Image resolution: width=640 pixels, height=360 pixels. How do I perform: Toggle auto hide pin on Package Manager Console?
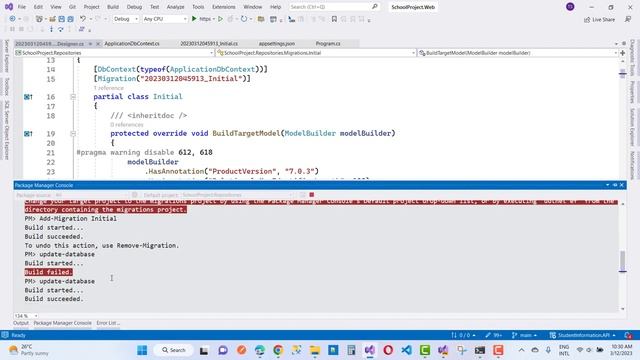tap(615, 185)
